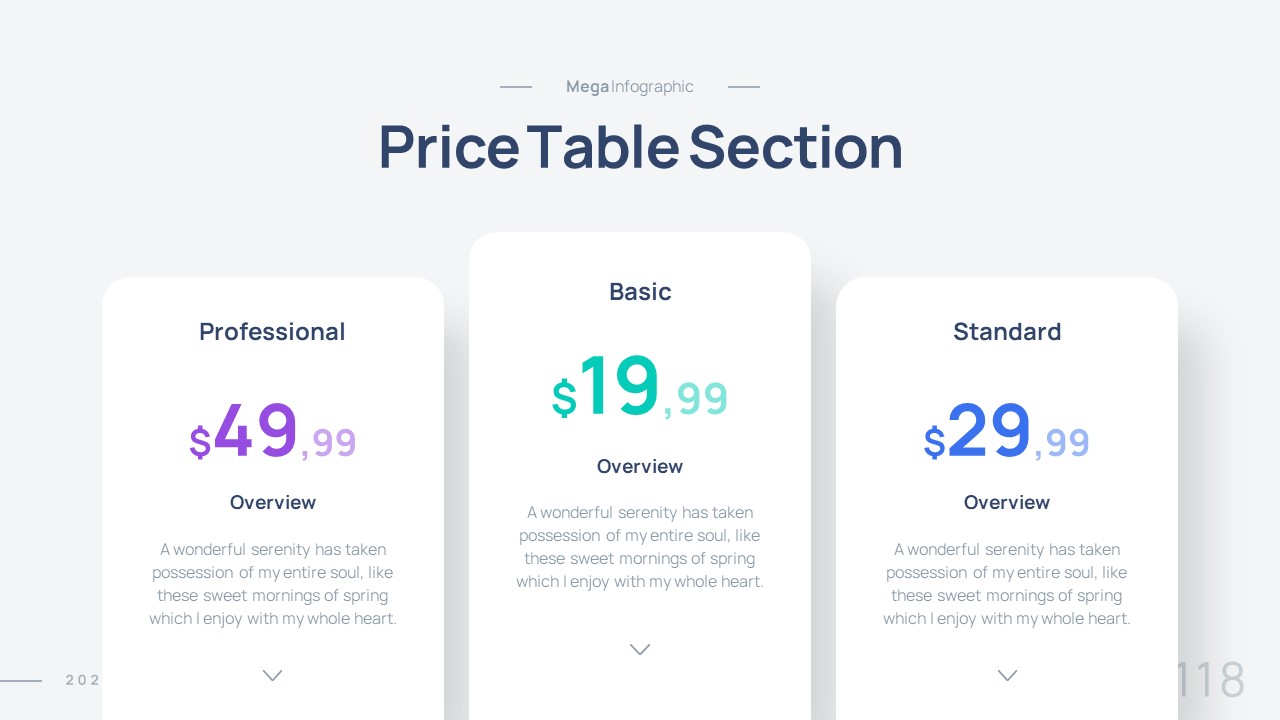Click the Standard plan description paragraph

[x=1007, y=584]
